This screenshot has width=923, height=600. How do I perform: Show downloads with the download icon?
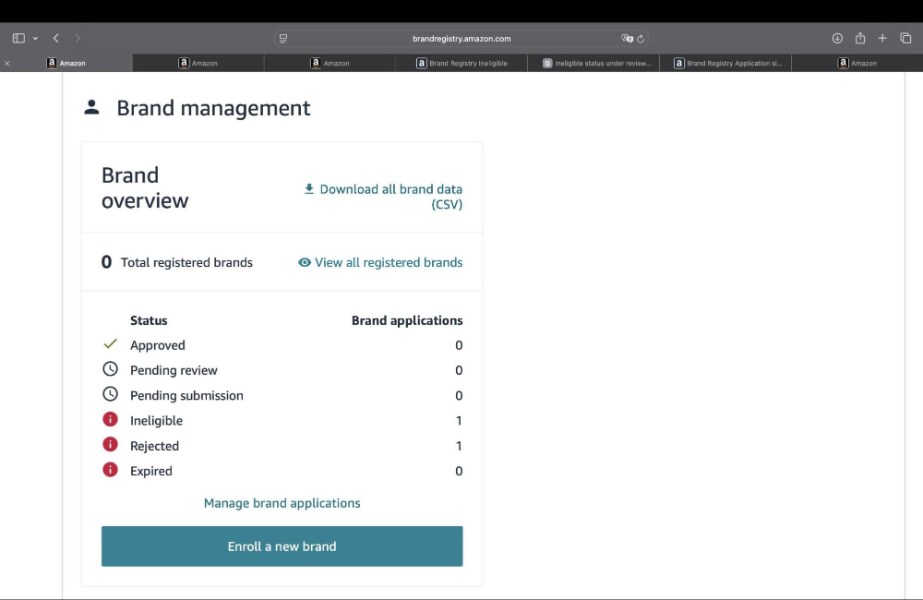coord(837,38)
